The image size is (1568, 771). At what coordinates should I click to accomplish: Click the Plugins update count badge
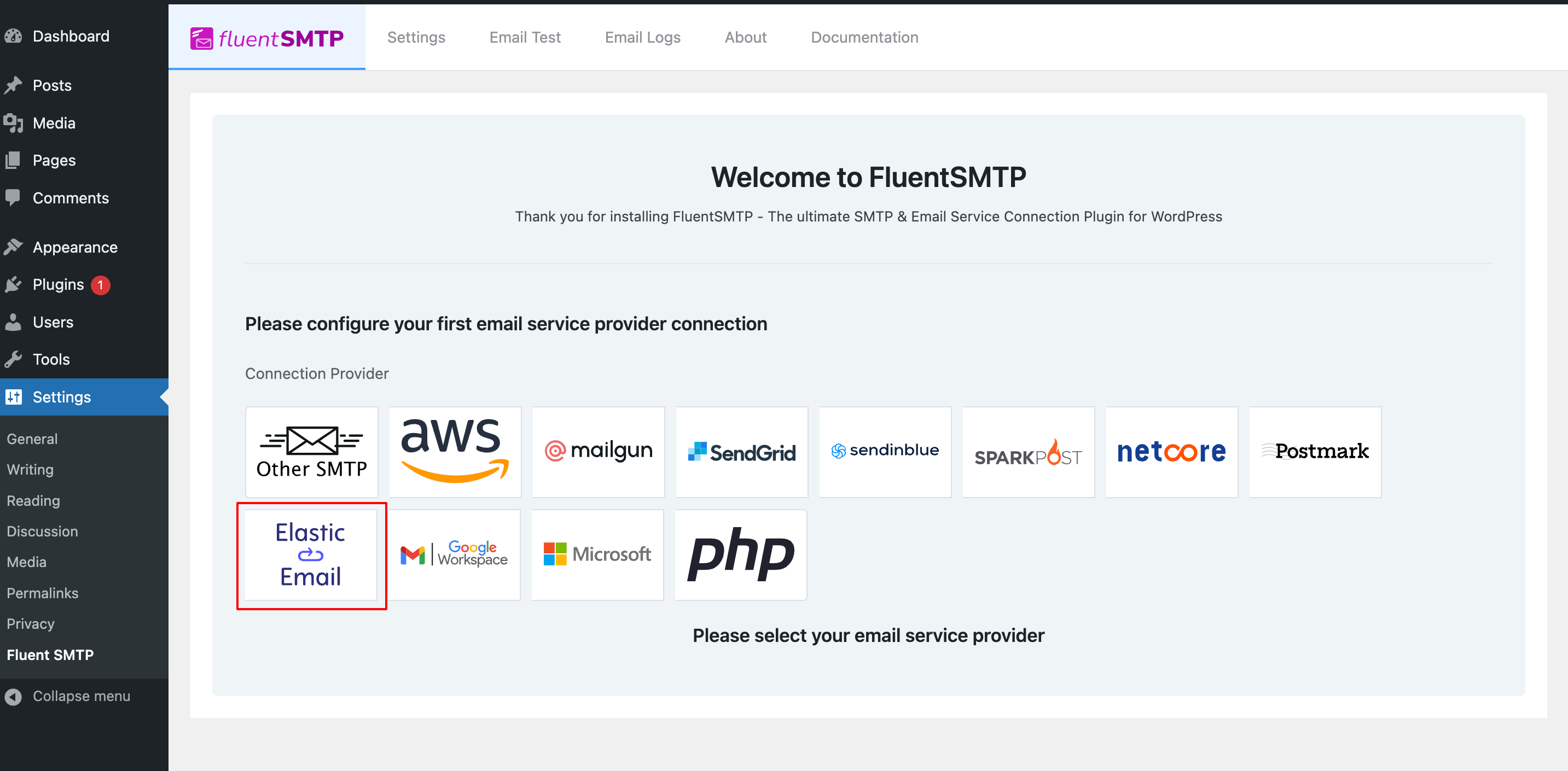[101, 285]
